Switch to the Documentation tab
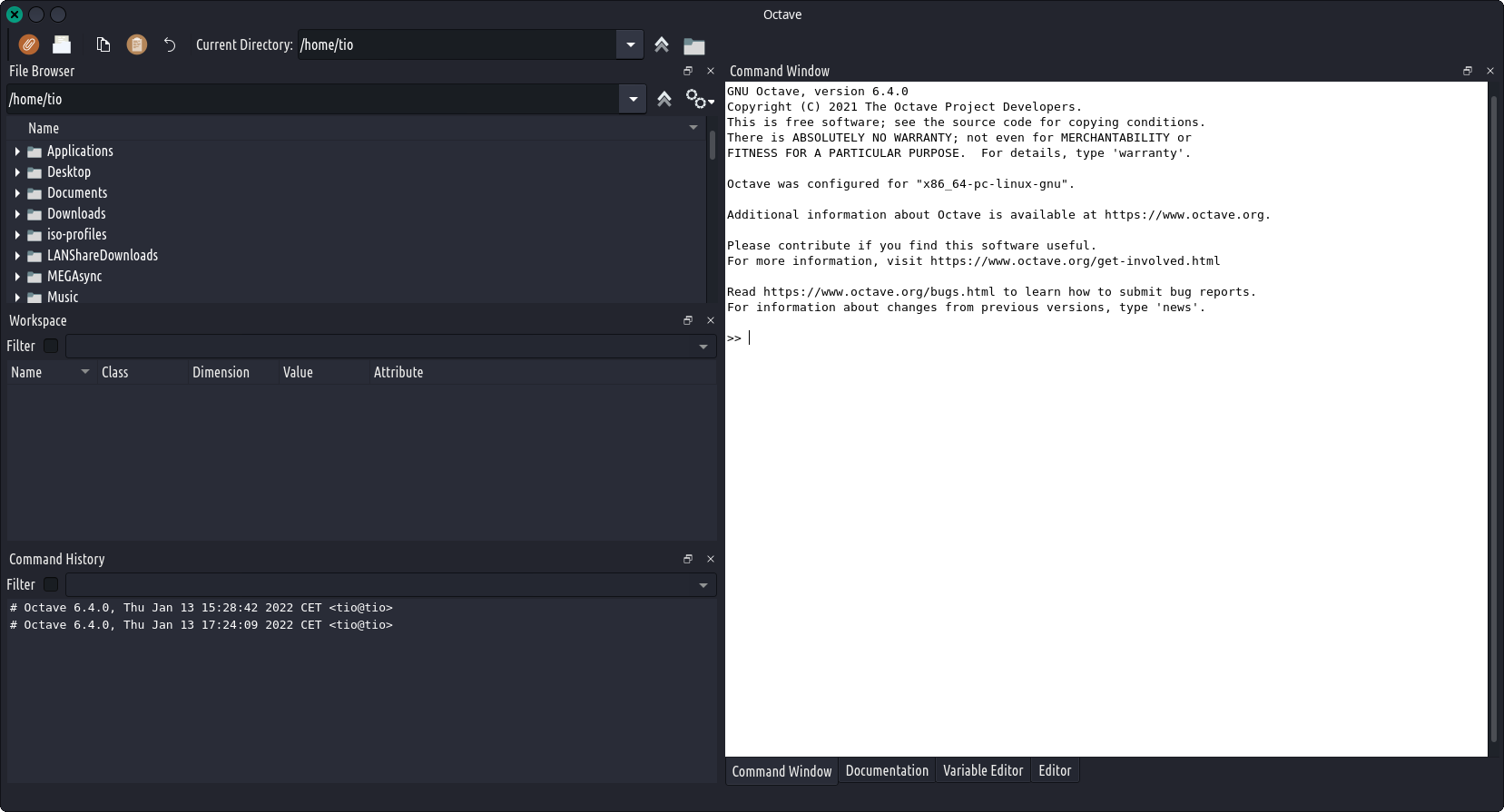The image size is (1504, 812). pos(887,770)
